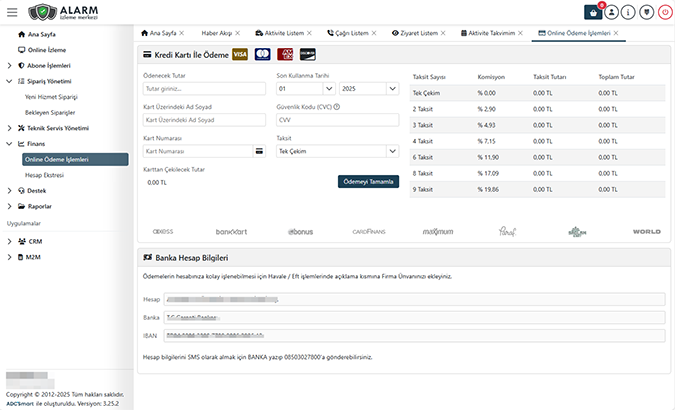Viewport: 675px width, 410px height.
Task: Open the info icon in header
Action: pos(628,13)
